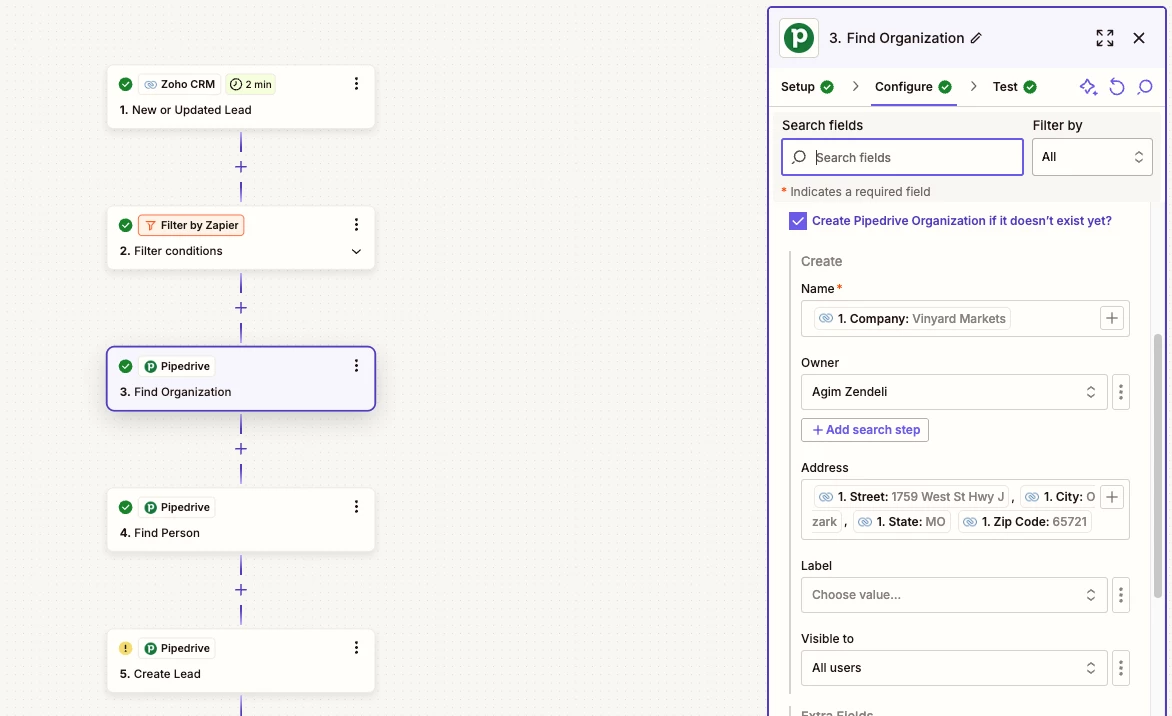
Task: Open the AI sparkle assistant icon
Action: click(1088, 87)
